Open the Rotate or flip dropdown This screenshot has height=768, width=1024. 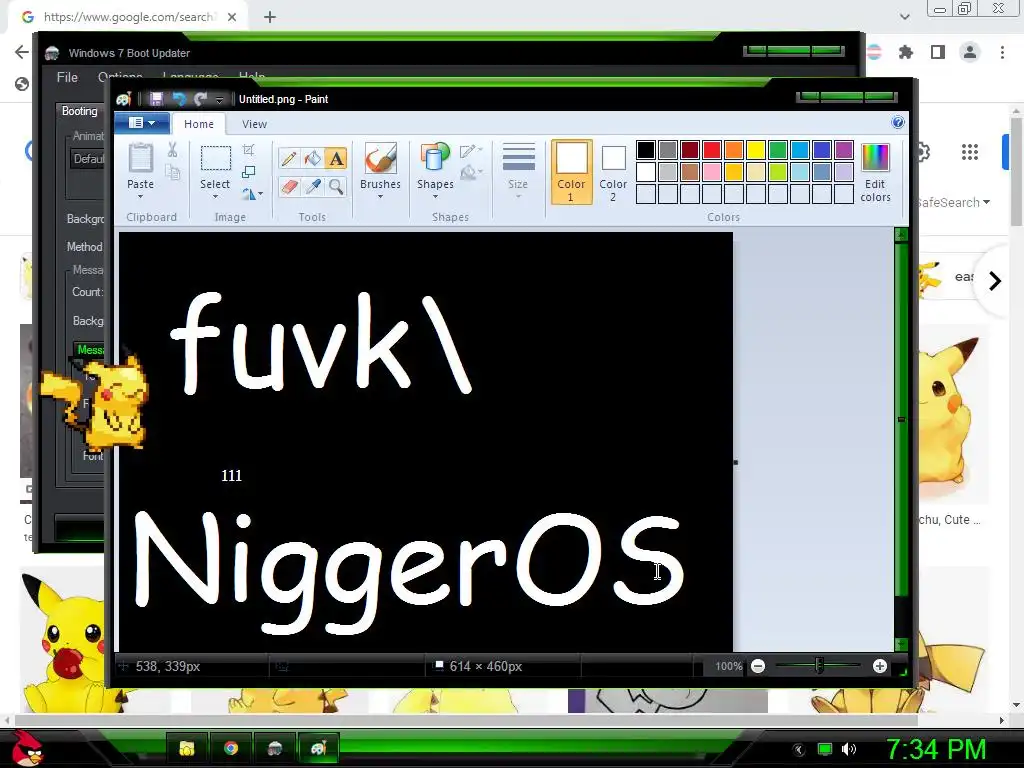point(252,194)
